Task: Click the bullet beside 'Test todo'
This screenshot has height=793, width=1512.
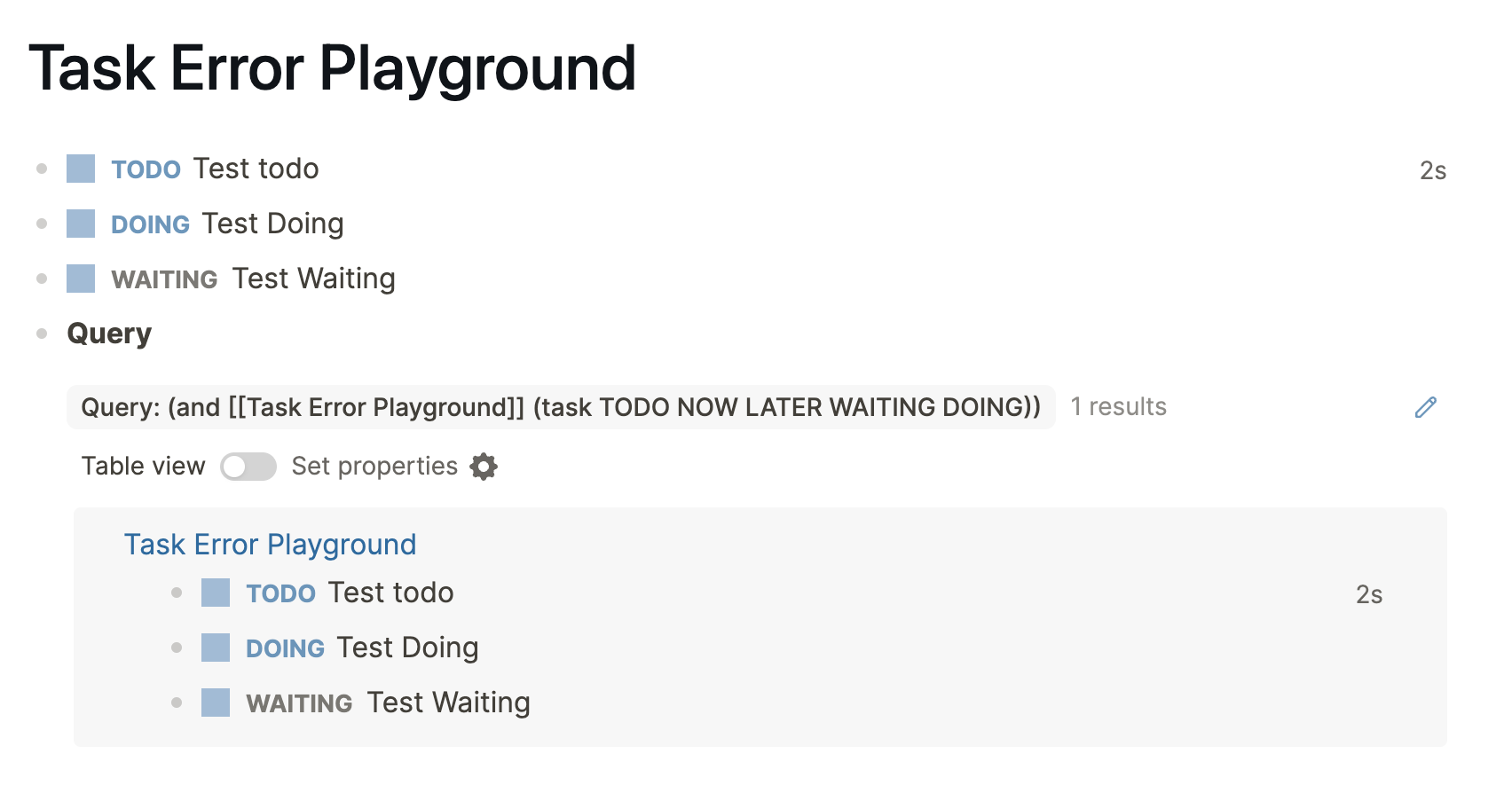Action: tap(41, 169)
